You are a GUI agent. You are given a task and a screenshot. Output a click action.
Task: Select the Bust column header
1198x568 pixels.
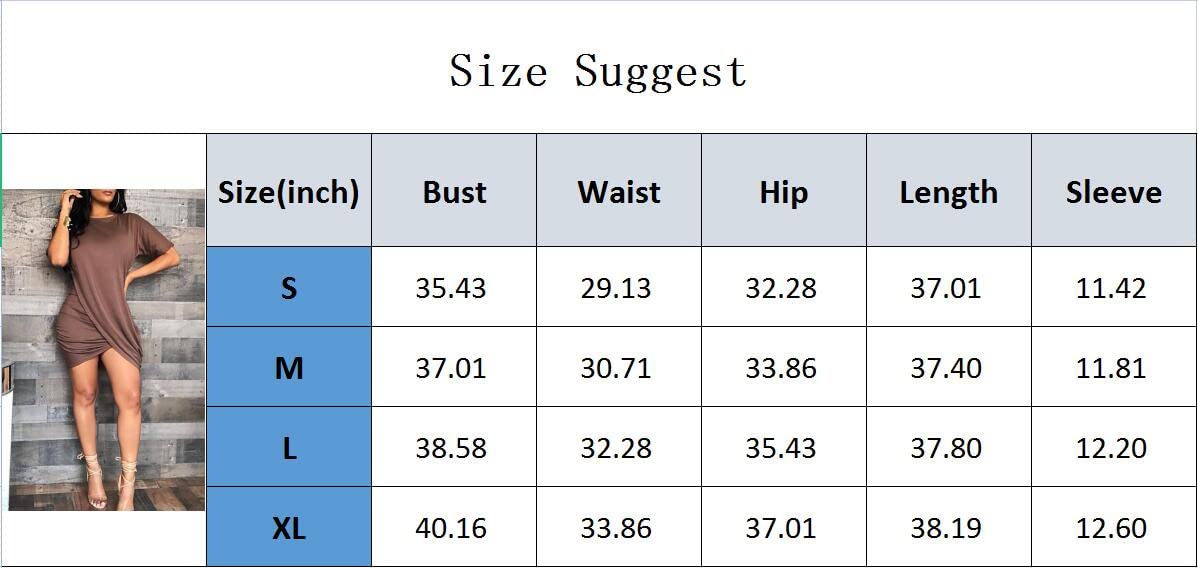point(454,192)
